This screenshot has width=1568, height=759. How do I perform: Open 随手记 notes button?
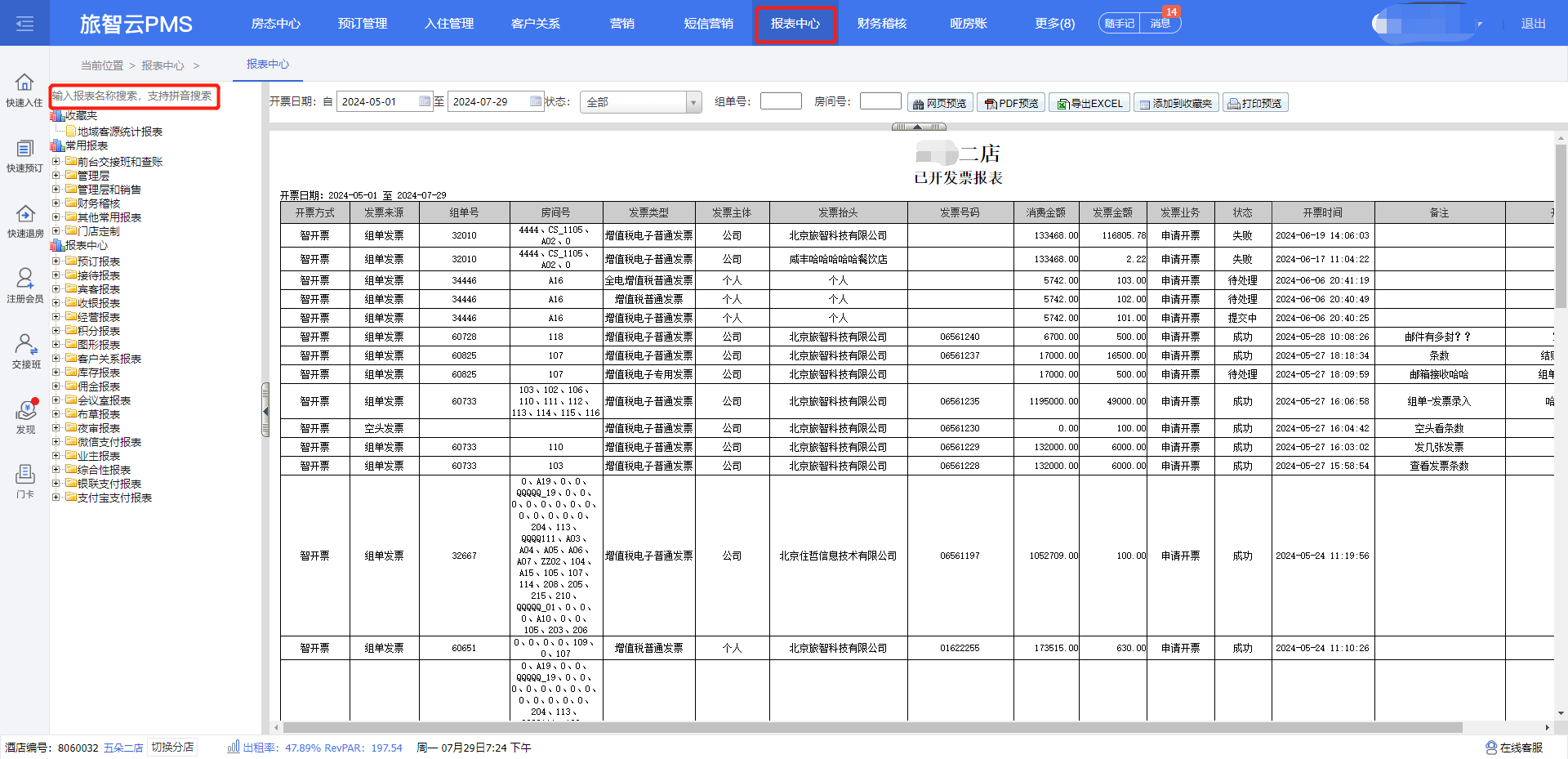click(x=1120, y=23)
